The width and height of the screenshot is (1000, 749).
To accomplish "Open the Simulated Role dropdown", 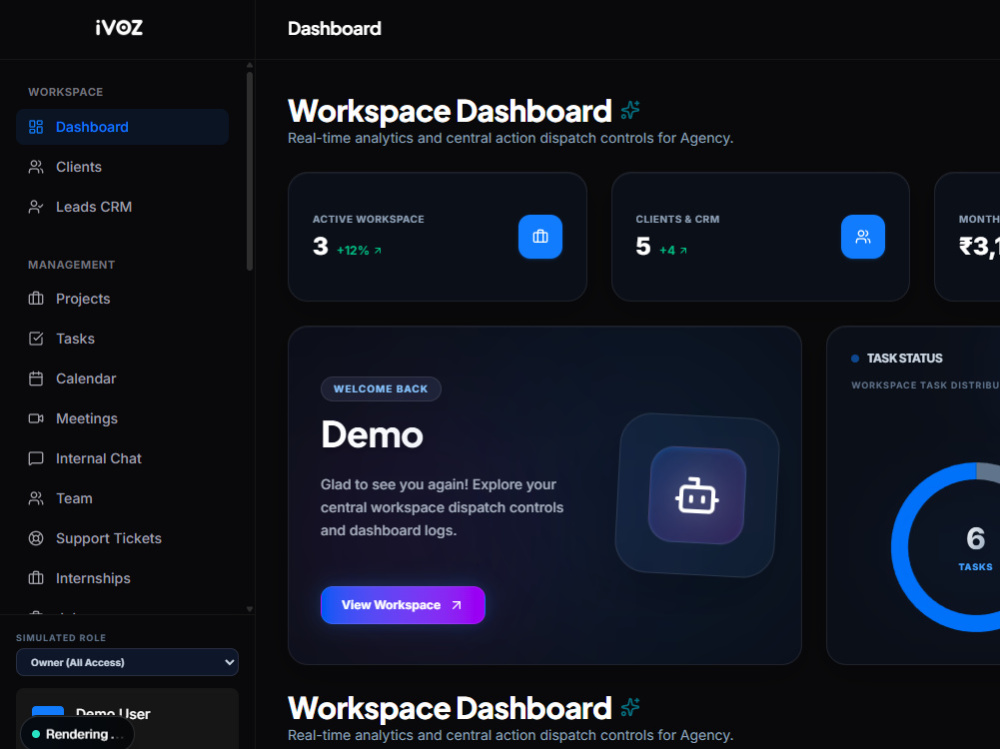I will pos(127,662).
